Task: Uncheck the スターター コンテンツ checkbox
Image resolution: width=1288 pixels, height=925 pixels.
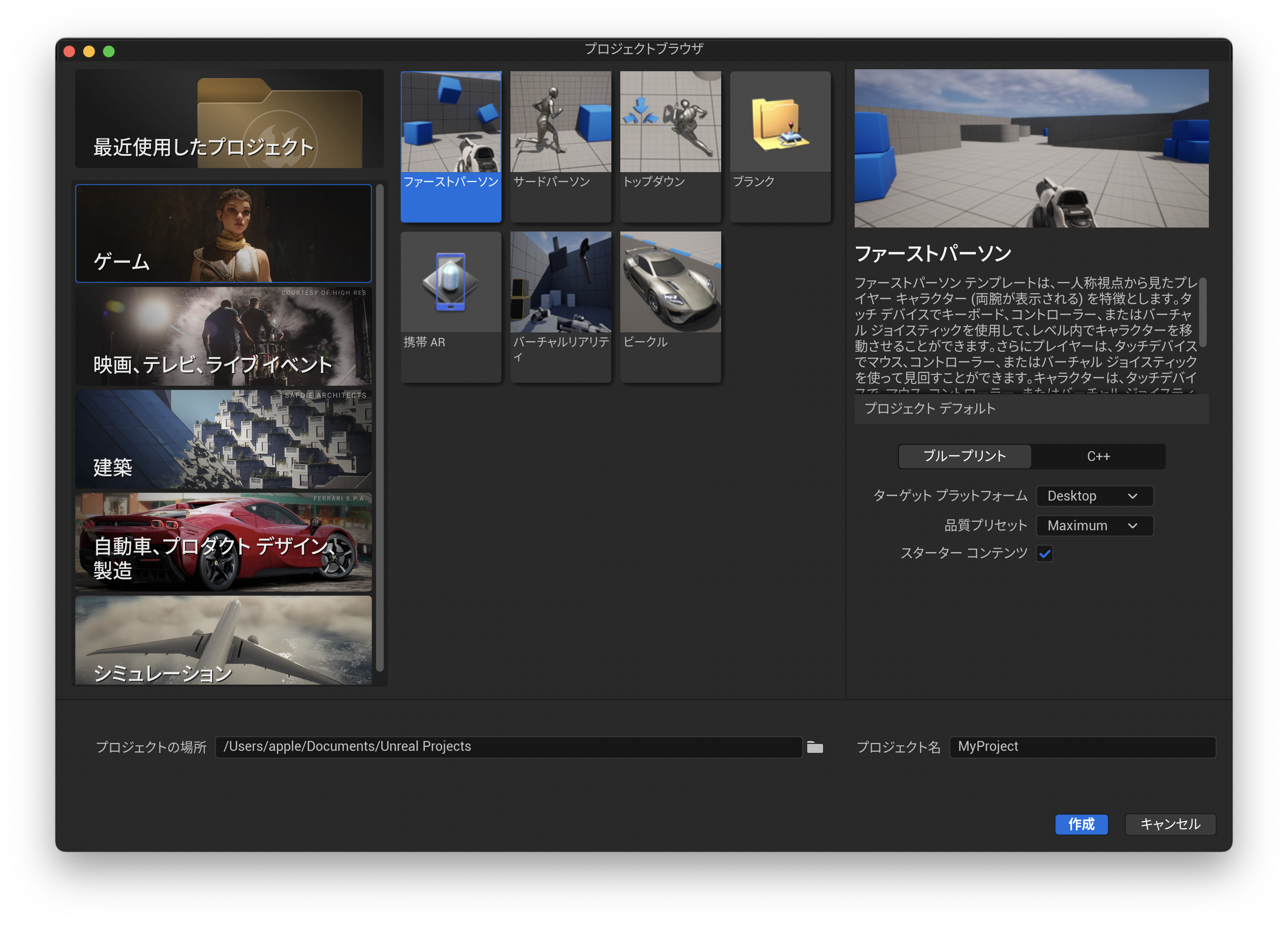Action: [x=1044, y=554]
